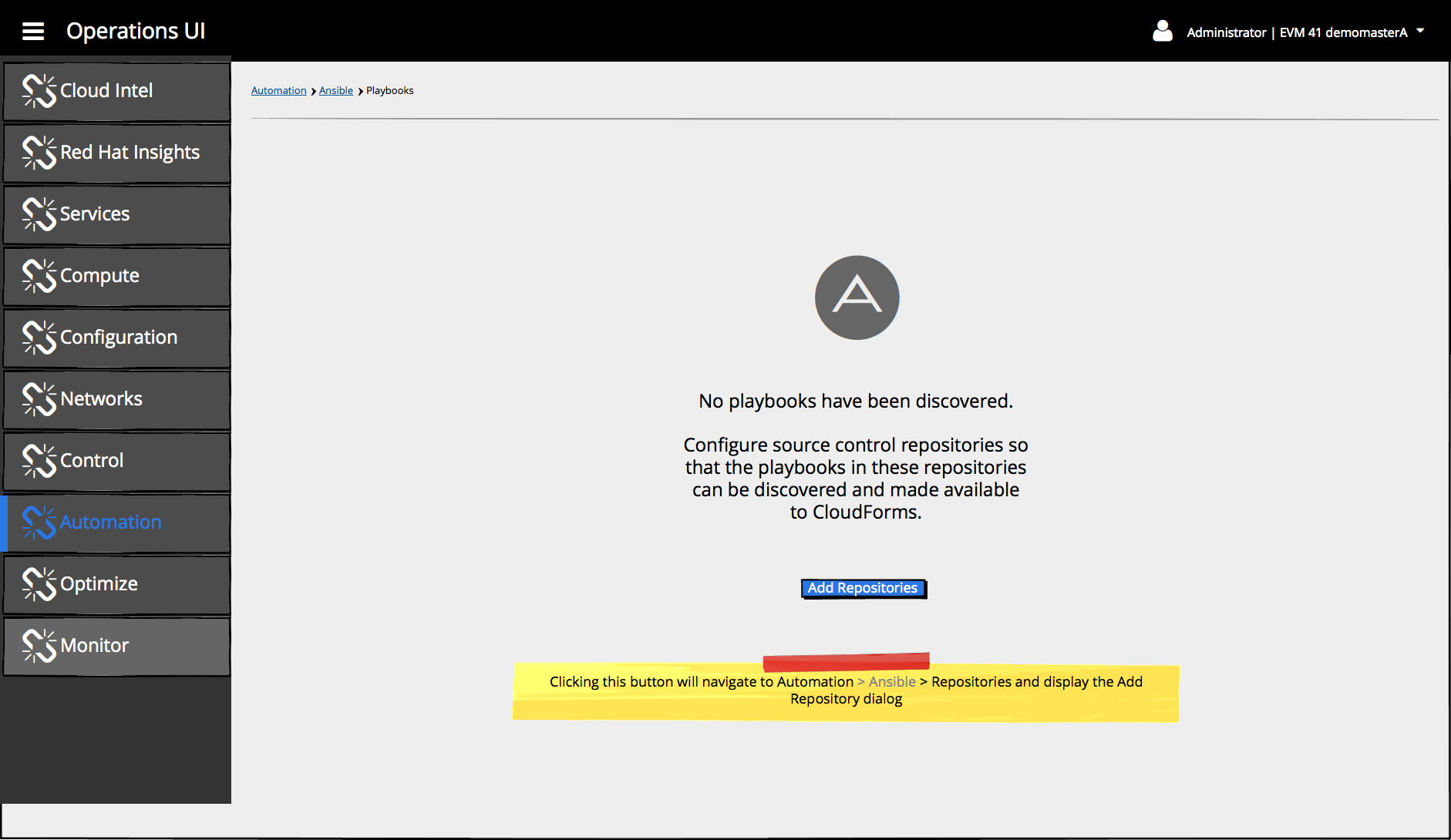The image size is (1451, 840).
Task: Click the Automation link icon
Action: (39, 522)
